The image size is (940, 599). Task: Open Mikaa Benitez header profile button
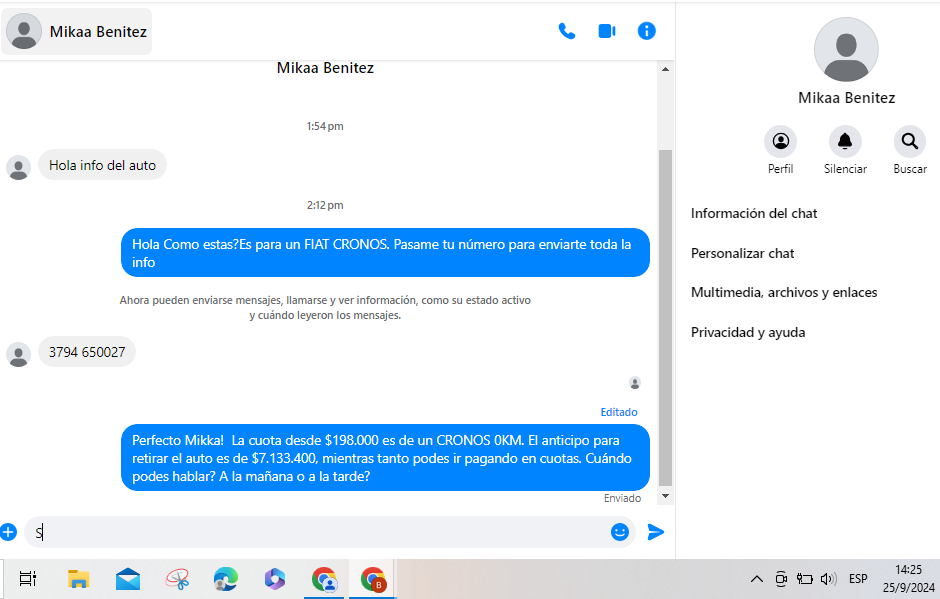(77, 32)
